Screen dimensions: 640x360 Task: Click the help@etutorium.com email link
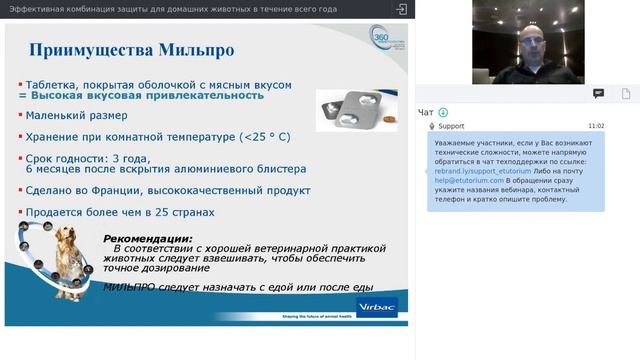[x=469, y=180]
